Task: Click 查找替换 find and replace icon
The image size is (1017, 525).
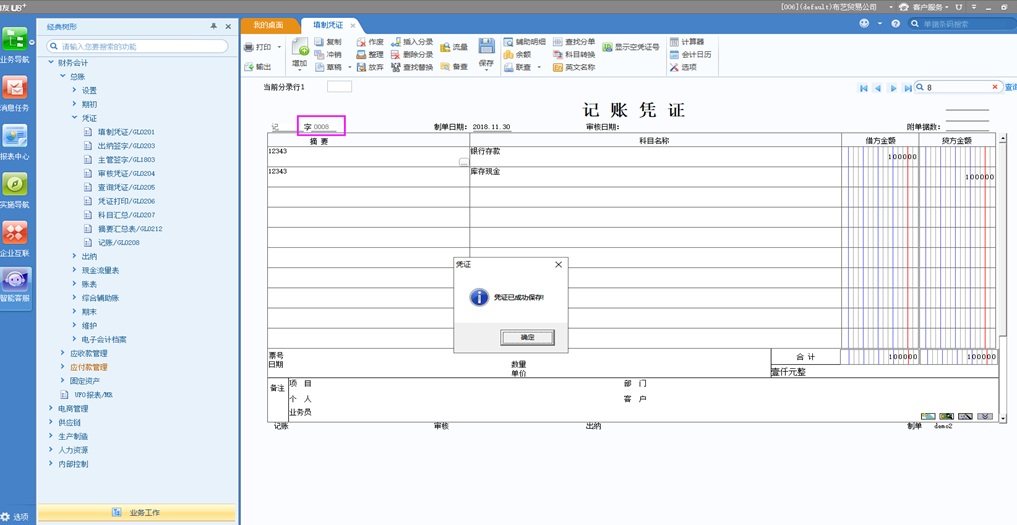Action: 396,67
